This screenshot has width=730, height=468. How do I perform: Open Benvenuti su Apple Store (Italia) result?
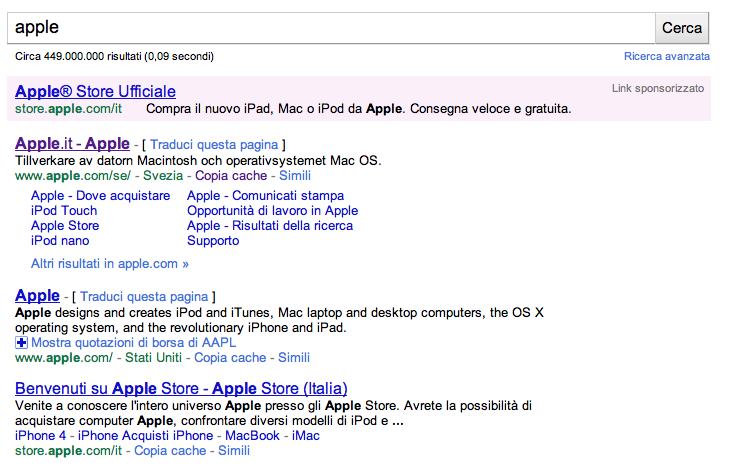pos(181,387)
